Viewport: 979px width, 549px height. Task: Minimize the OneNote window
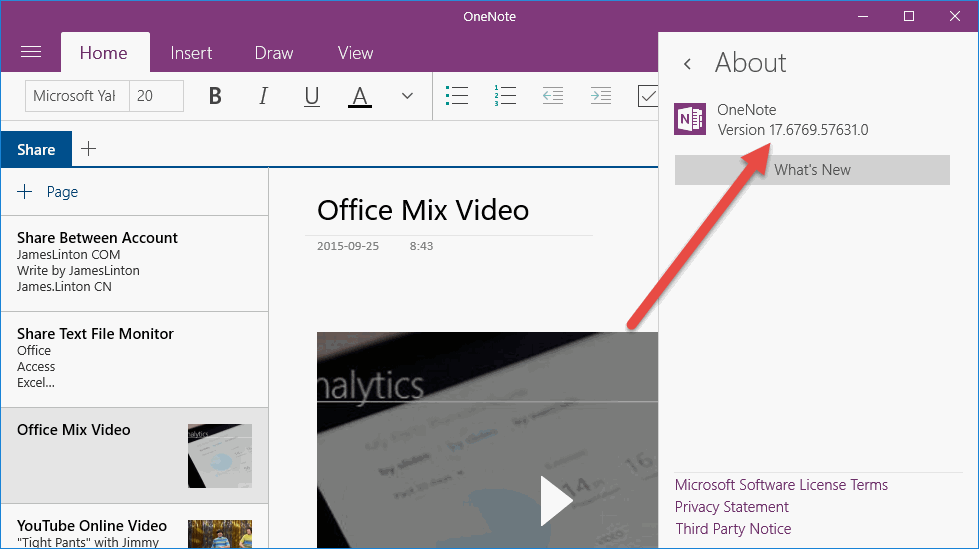863,16
